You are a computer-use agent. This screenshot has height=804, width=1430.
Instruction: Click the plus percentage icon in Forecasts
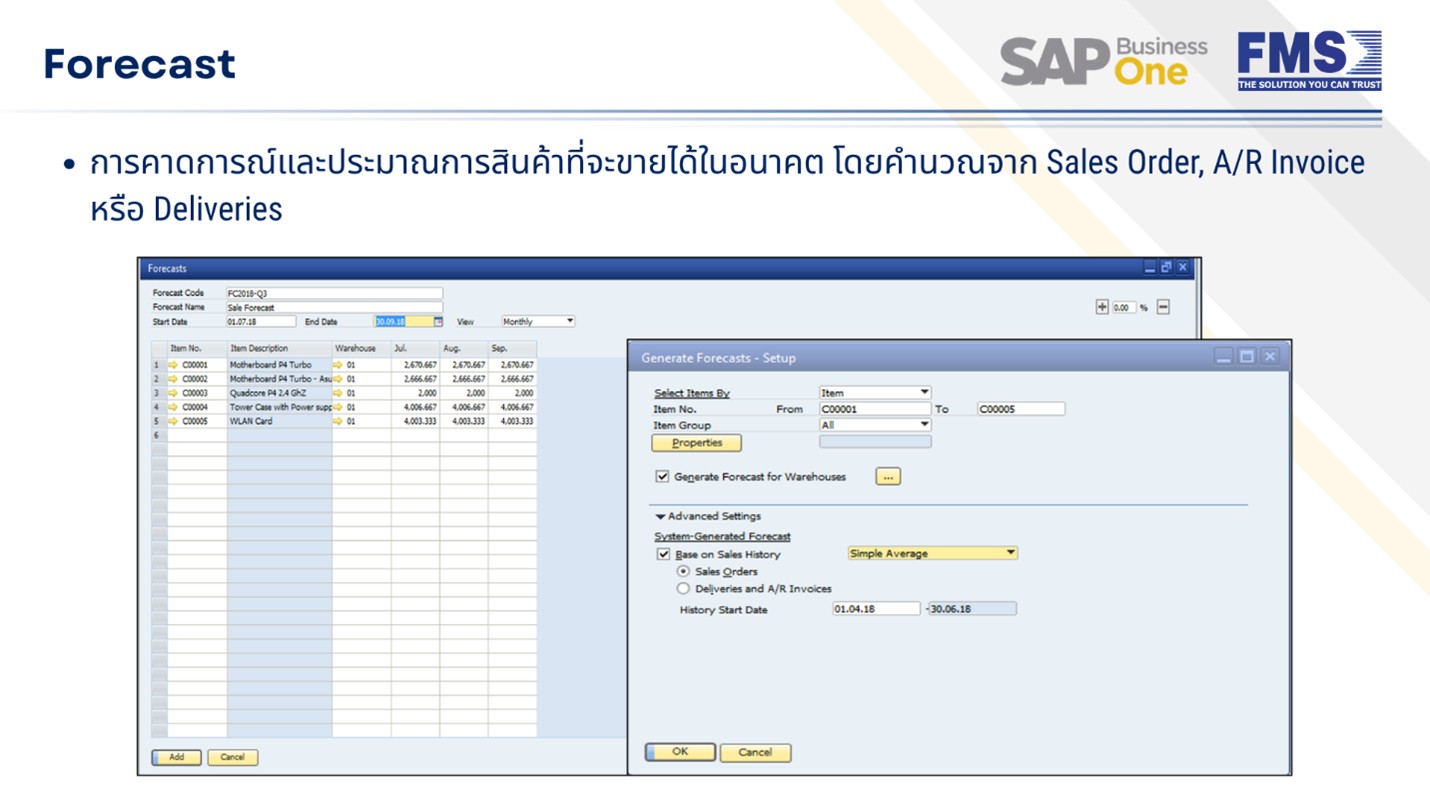click(1102, 307)
